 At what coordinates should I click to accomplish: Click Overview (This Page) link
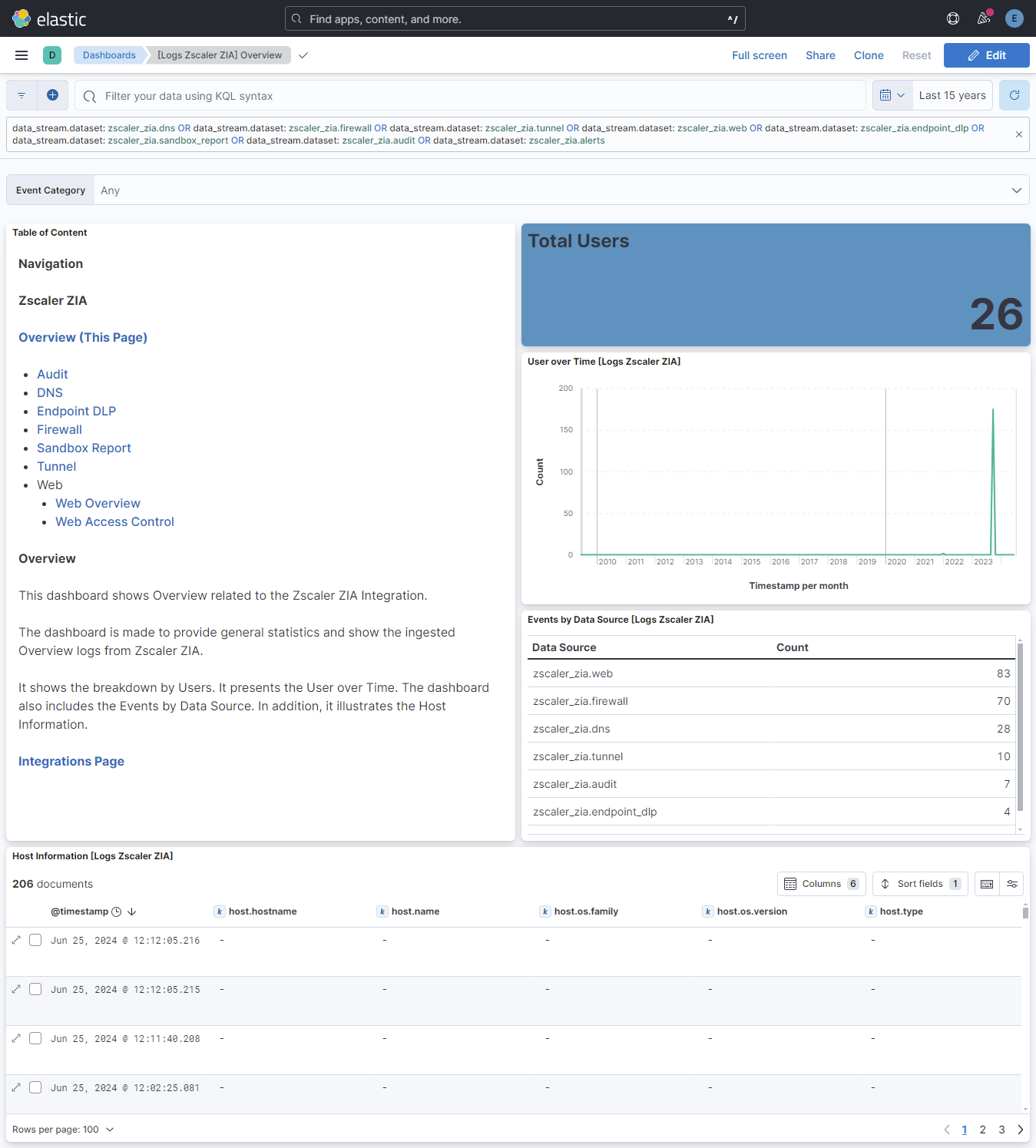click(x=83, y=337)
